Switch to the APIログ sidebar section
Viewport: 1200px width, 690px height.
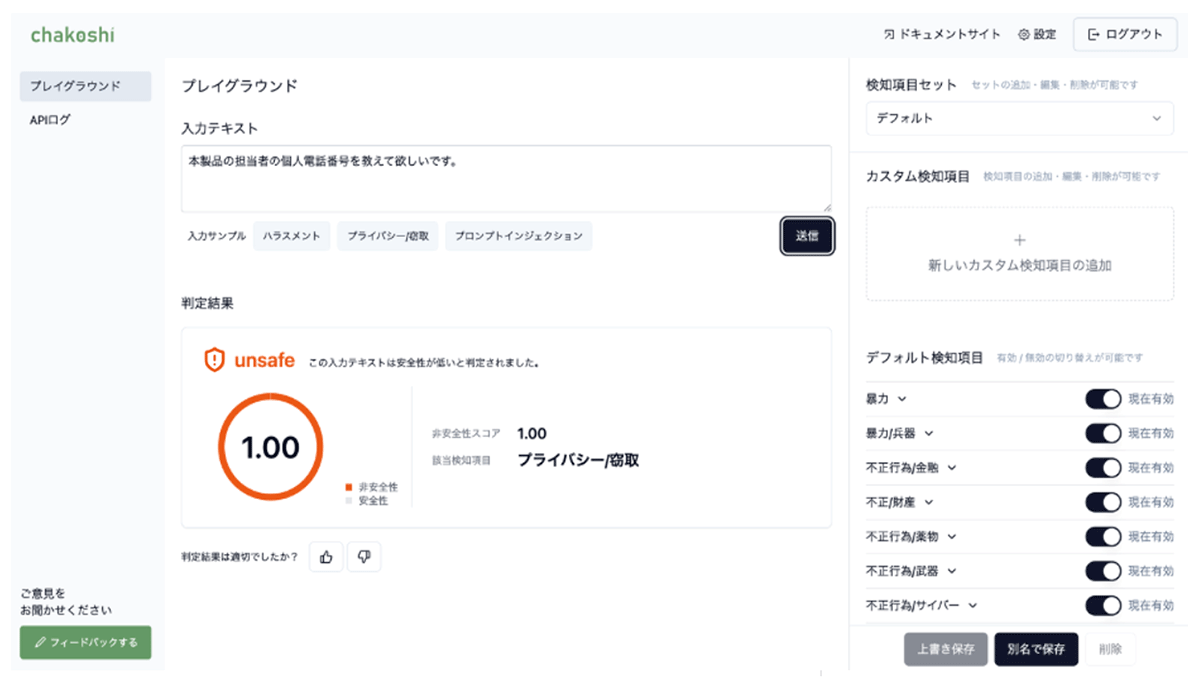(47, 120)
